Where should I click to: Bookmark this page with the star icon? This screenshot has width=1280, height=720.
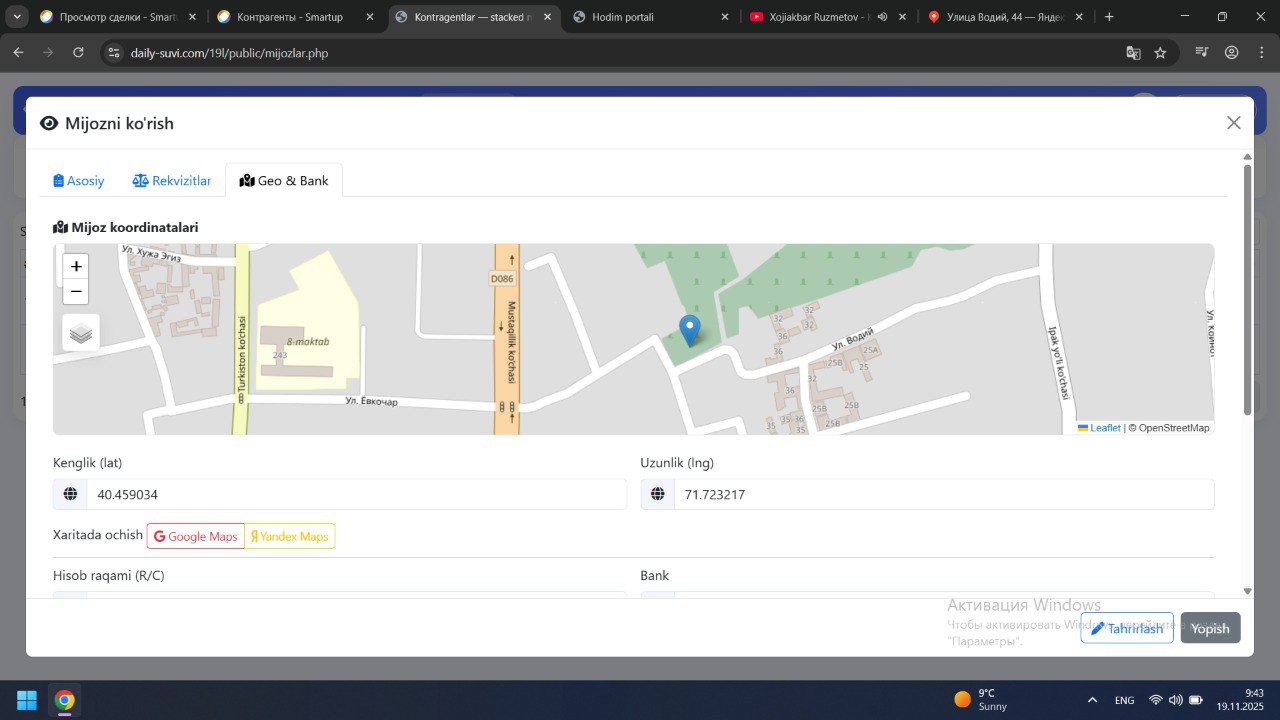click(x=1160, y=53)
